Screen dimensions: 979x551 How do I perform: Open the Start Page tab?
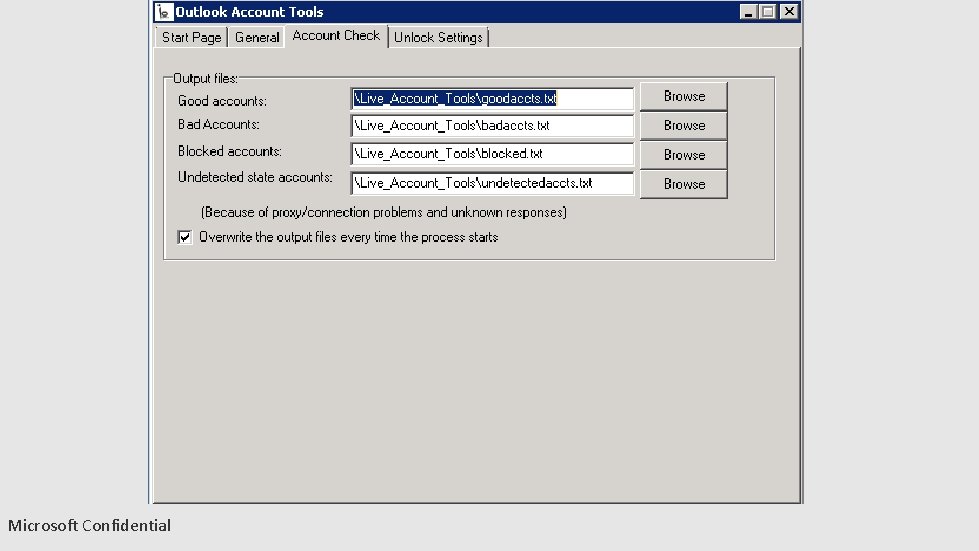[x=191, y=37]
